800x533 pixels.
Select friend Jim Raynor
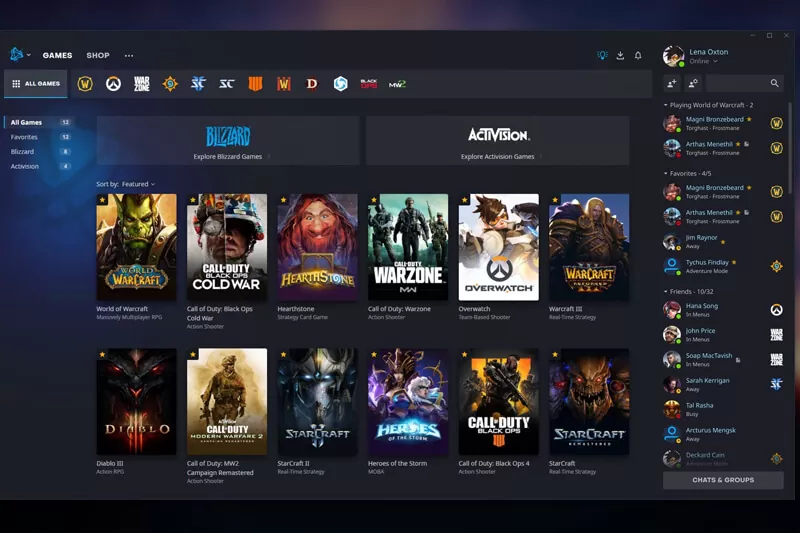pos(723,242)
